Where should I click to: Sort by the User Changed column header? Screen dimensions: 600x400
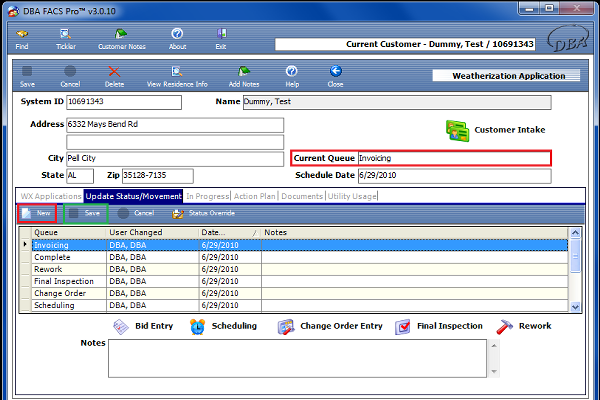point(152,233)
